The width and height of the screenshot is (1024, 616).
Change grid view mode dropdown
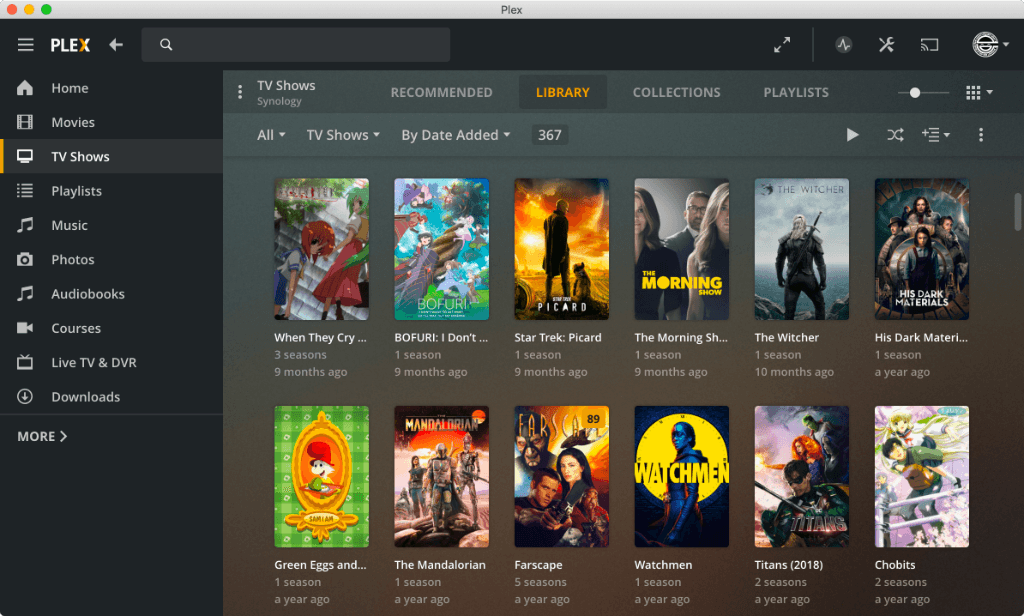coord(979,93)
